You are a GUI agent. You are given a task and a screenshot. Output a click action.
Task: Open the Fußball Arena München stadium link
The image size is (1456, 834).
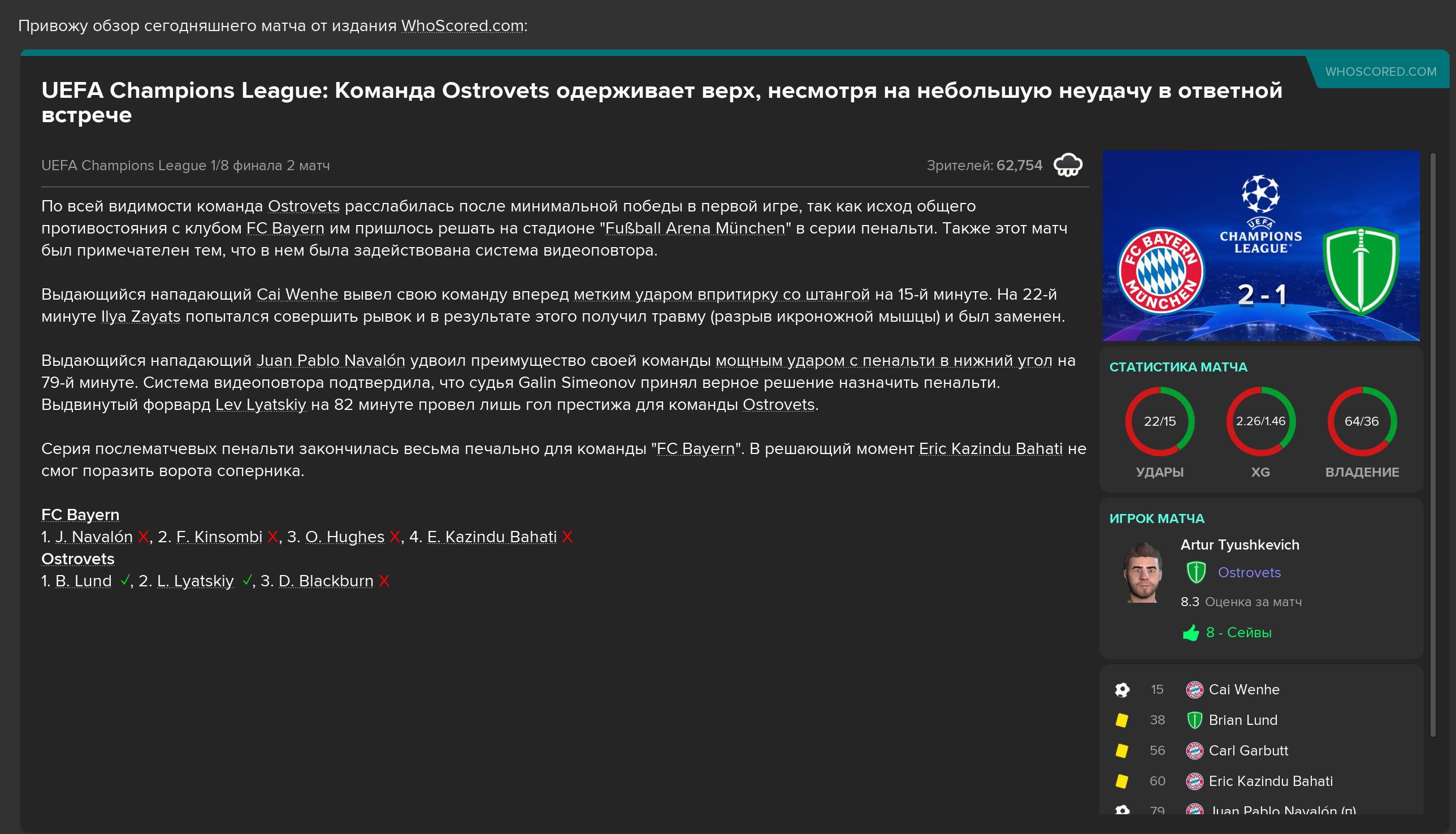click(695, 228)
